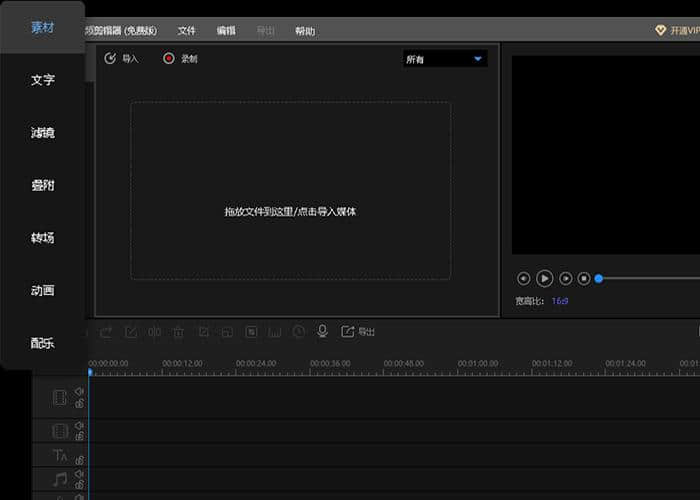The width and height of the screenshot is (700, 500).
Task: Mute the first video track
Action: 79,392
